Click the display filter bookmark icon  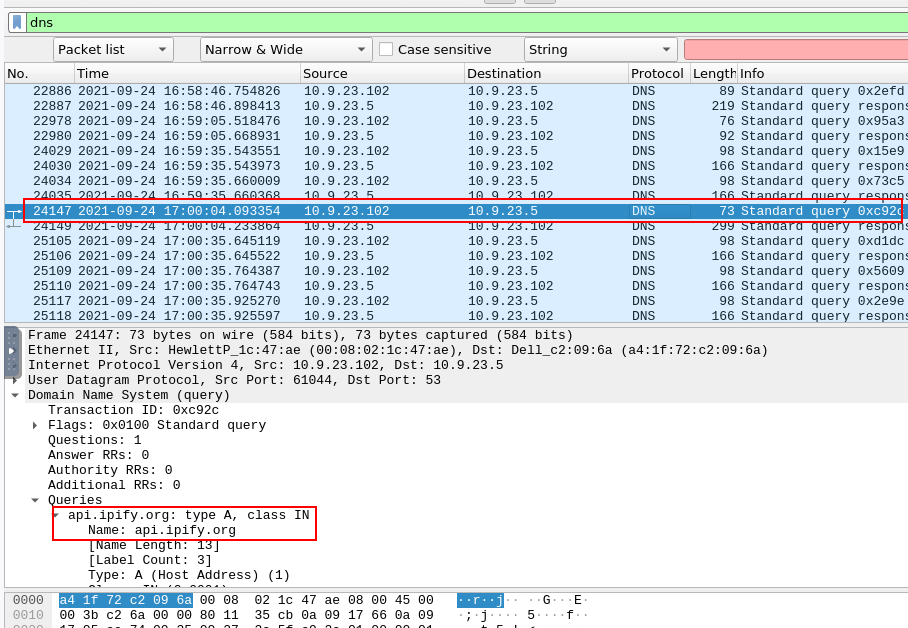click(17, 23)
